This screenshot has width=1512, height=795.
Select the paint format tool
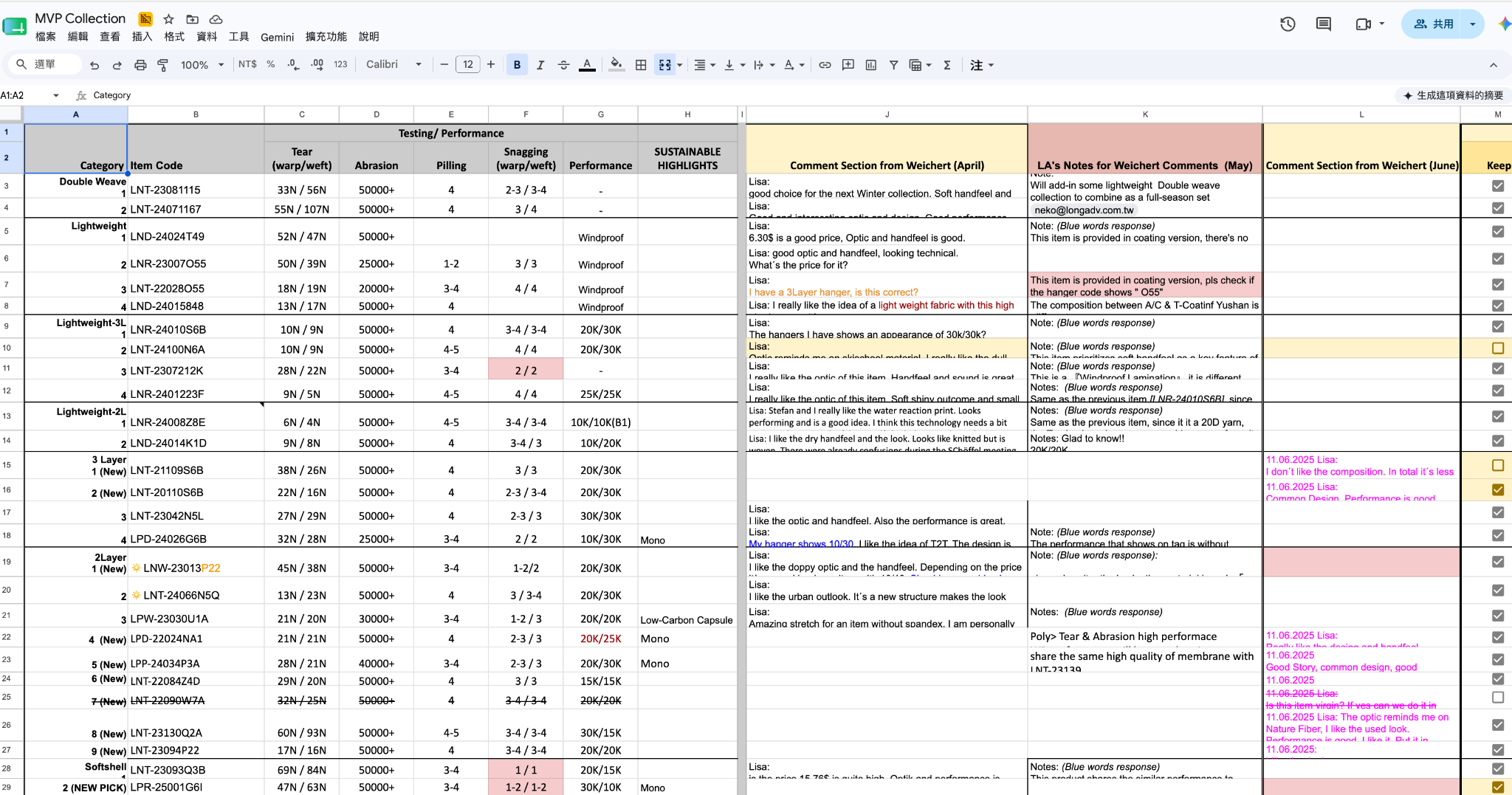[163, 65]
